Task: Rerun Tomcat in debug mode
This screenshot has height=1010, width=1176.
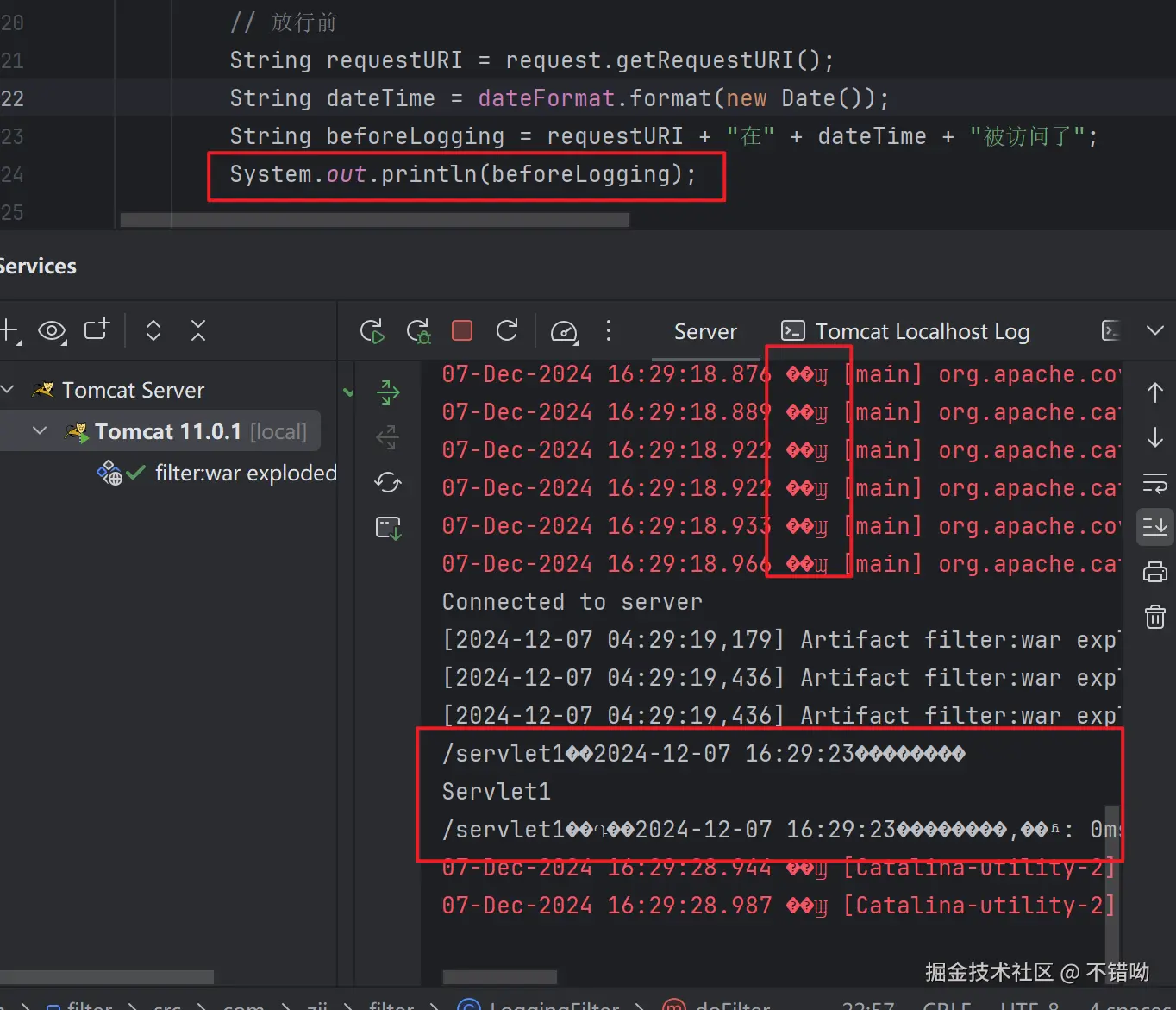Action: click(x=418, y=331)
